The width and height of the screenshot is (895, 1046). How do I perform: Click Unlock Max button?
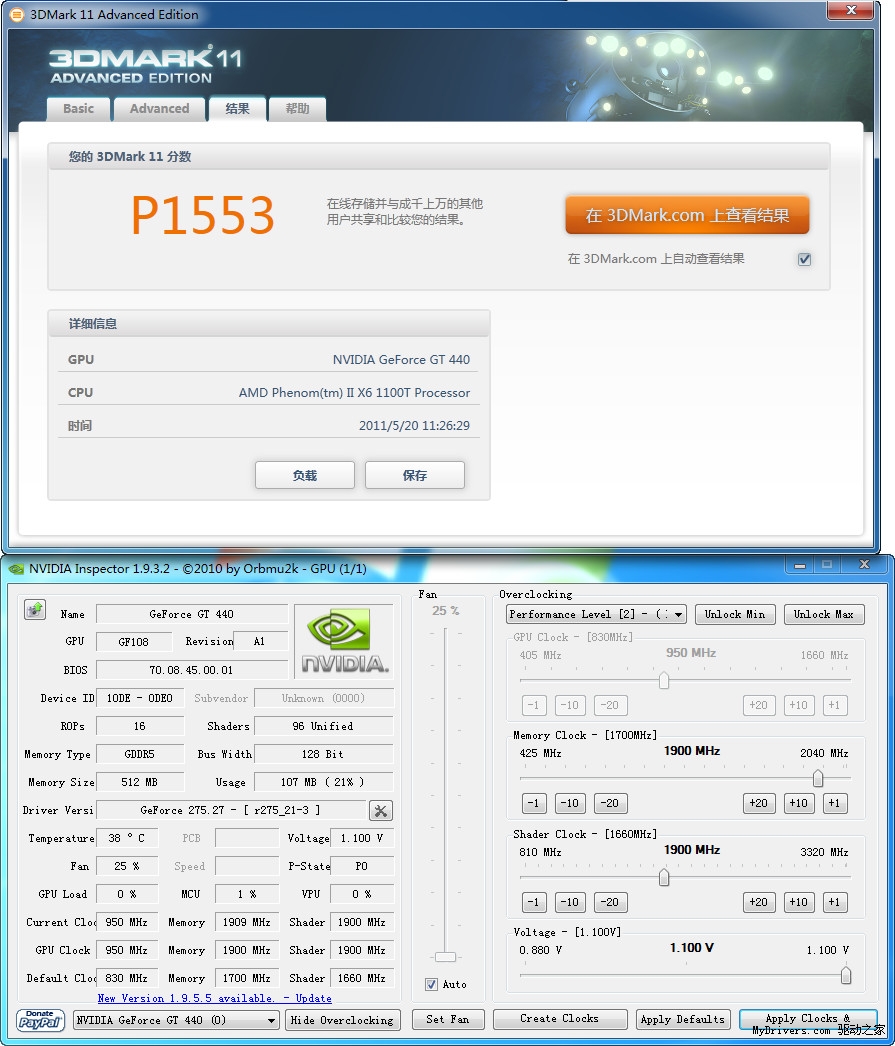click(x=824, y=614)
